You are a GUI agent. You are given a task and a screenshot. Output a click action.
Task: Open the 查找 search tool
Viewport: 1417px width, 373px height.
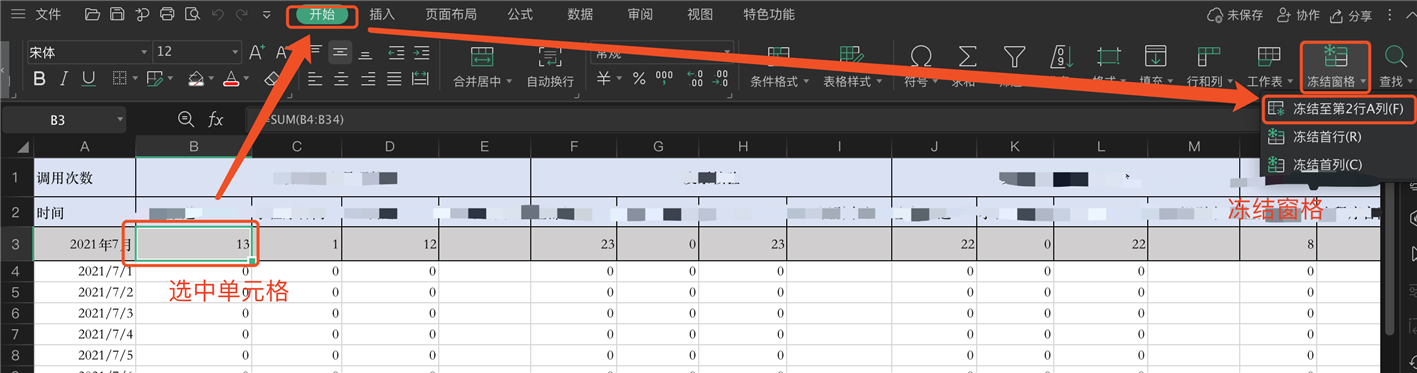pyautogui.click(x=1395, y=66)
